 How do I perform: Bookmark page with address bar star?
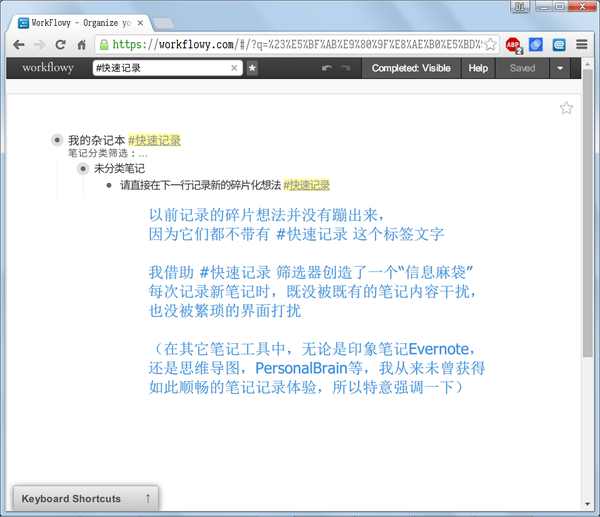click(490, 44)
